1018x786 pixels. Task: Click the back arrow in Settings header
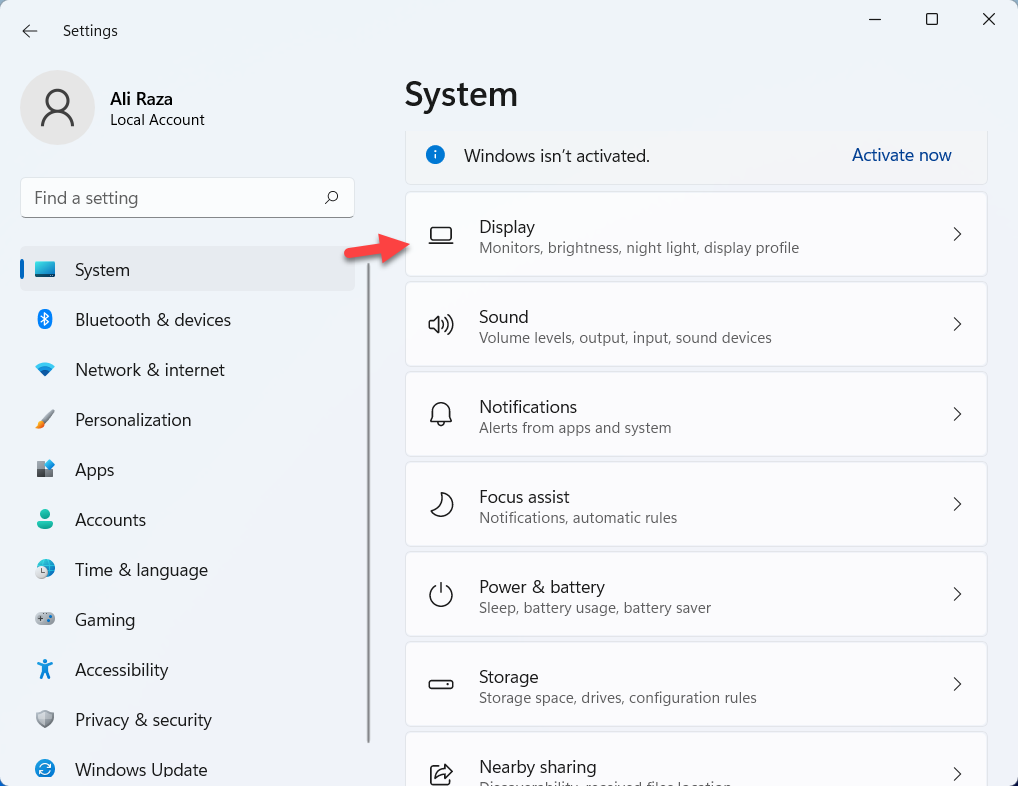click(30, 31)
